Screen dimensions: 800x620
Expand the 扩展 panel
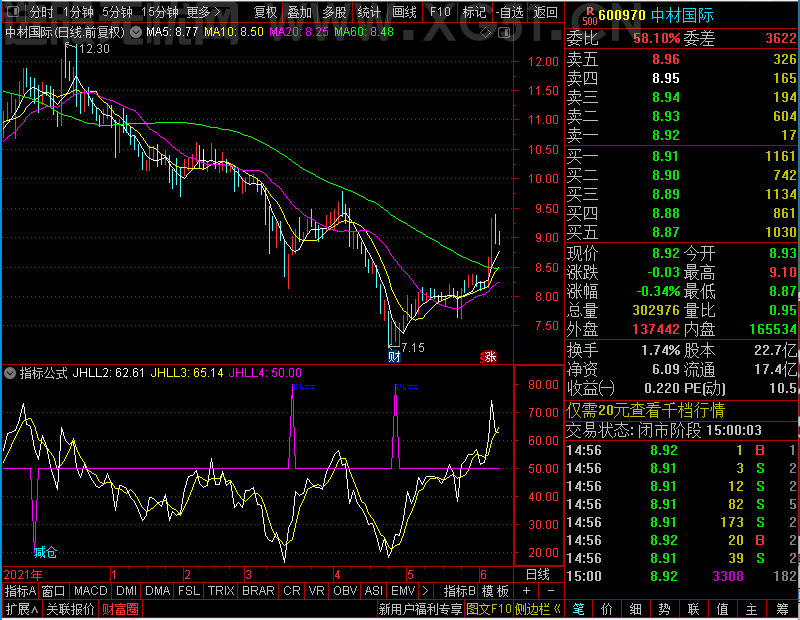tap(22, 609)
